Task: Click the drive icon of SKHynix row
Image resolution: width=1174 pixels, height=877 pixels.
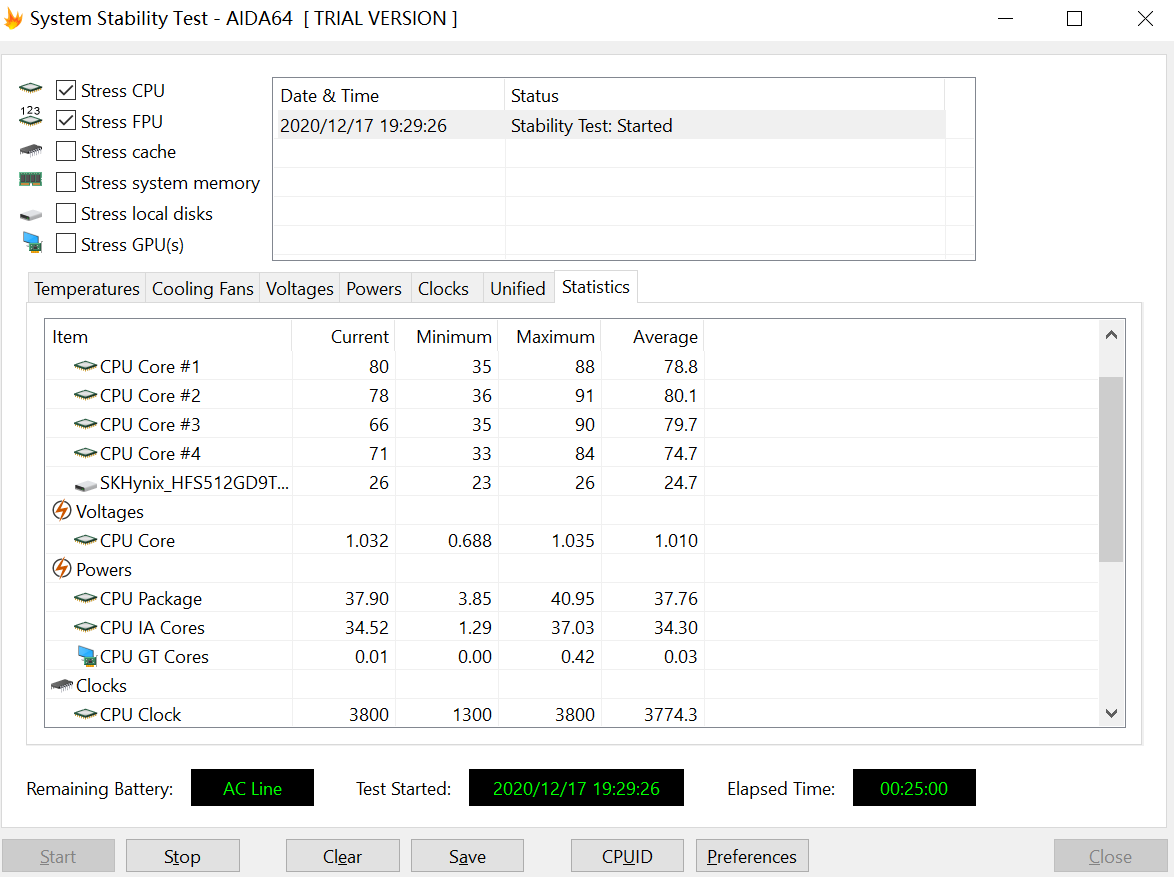Action: [x=86, y=485]
